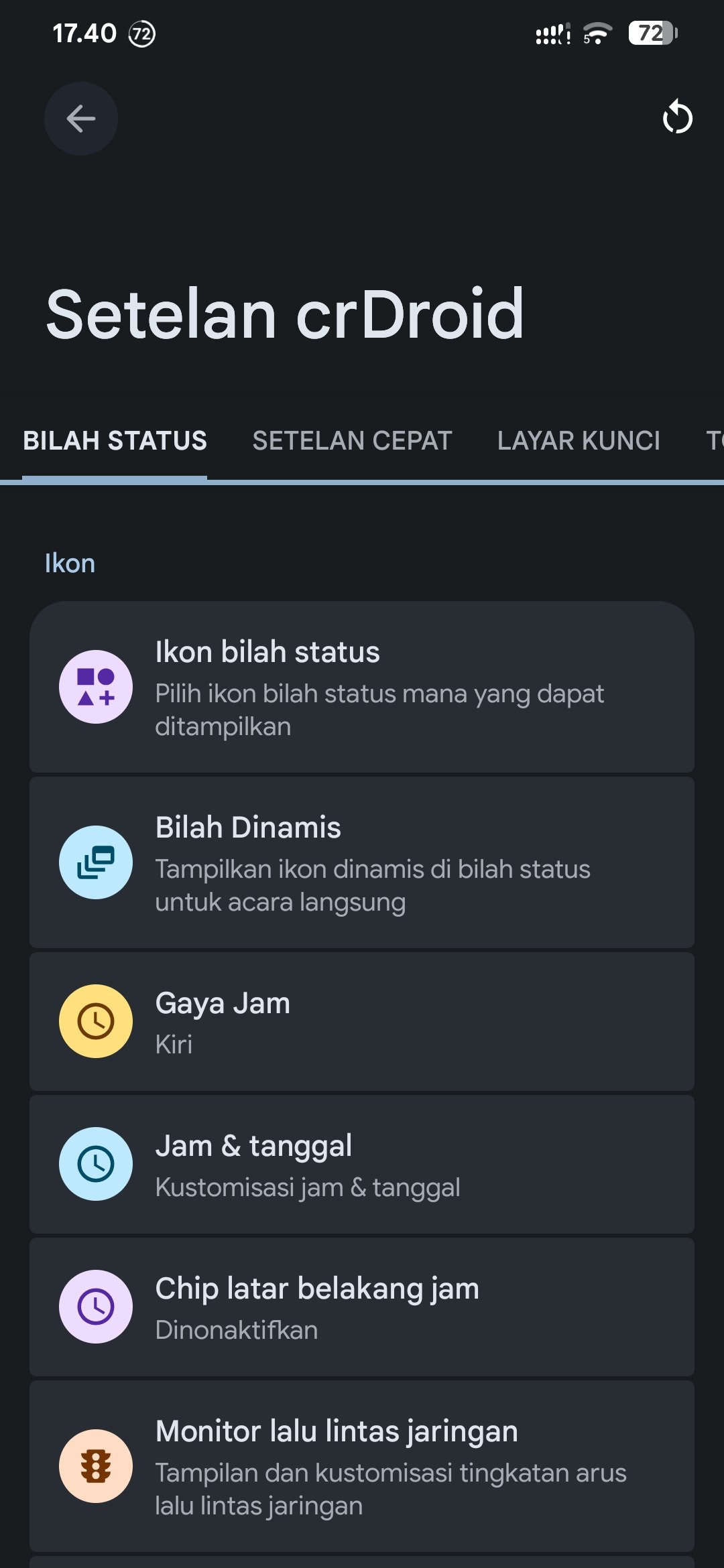
Task: Select the BILAH STATUS tab
Action: (x=115, y=441)
